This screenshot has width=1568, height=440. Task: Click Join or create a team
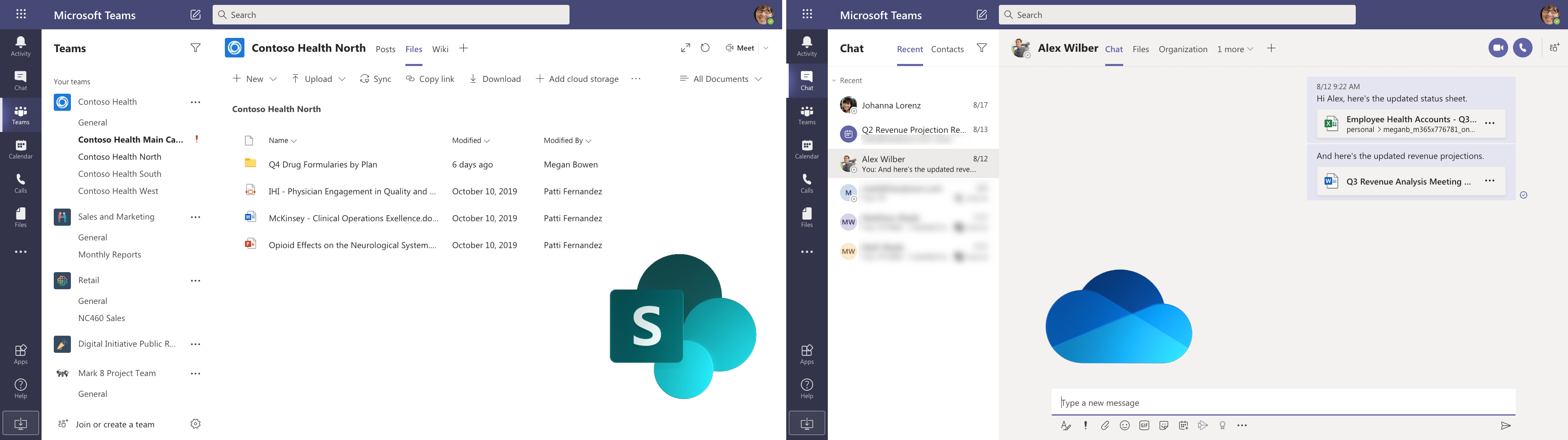[x=114, y=424]
